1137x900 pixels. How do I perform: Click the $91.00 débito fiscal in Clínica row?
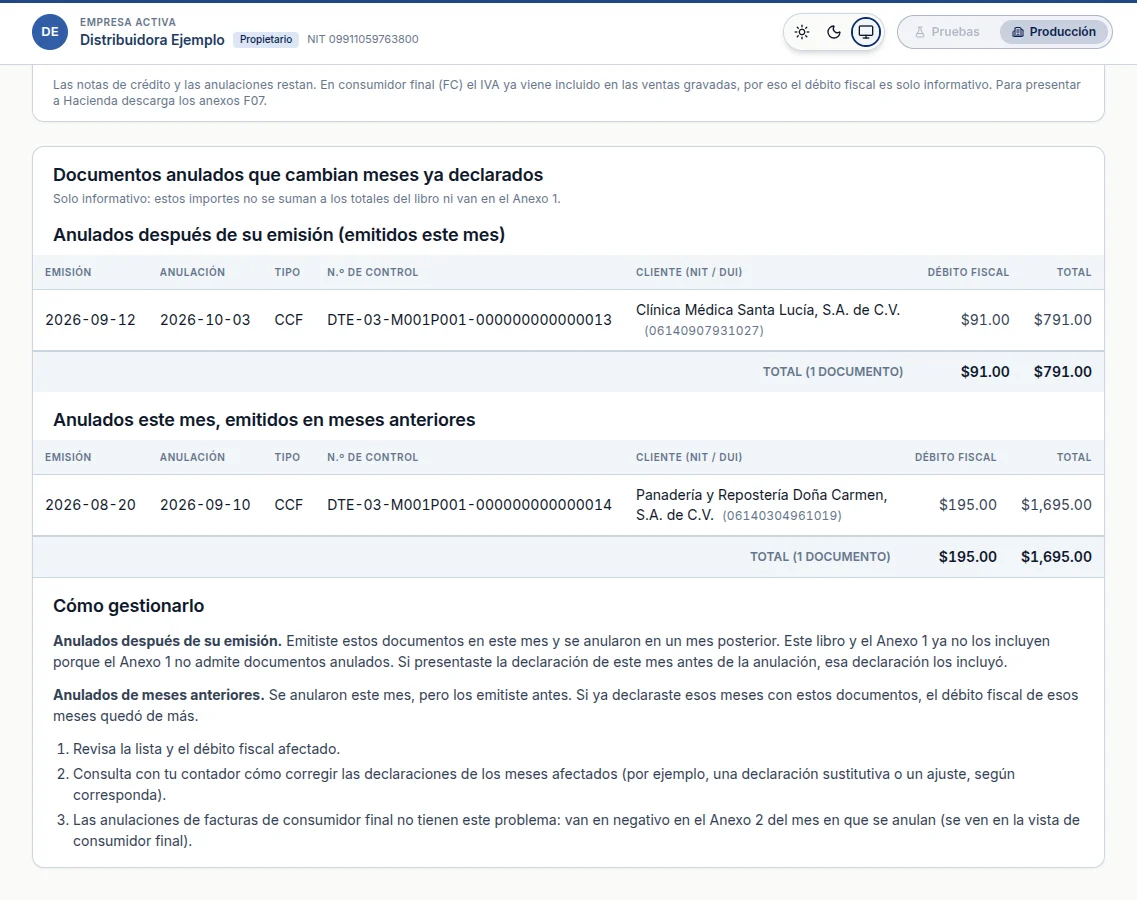[x=985, y=320]
